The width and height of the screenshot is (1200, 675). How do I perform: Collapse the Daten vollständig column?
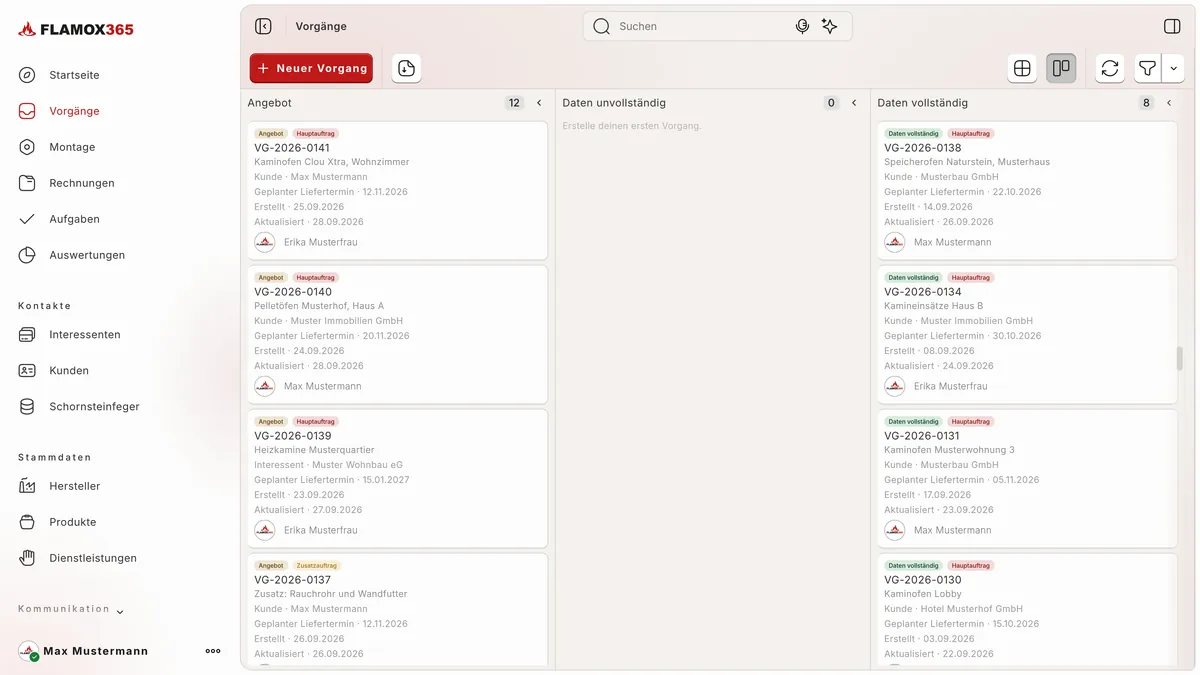click(x=1169, y=103)
